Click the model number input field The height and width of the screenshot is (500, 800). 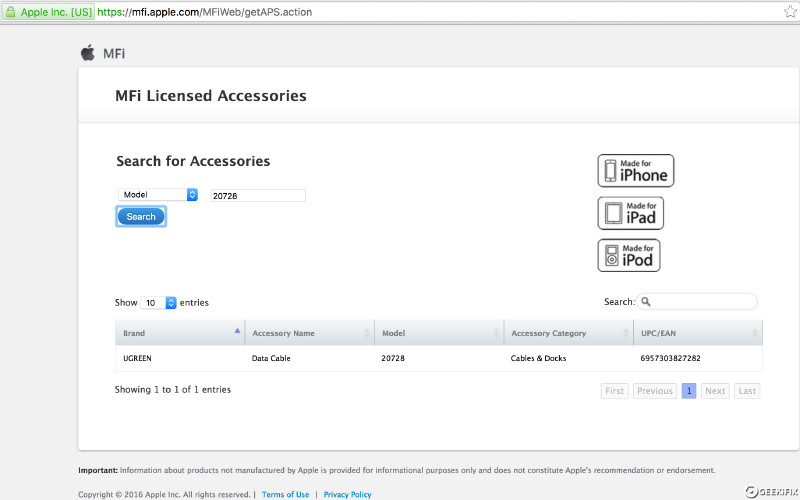click(257, 196)
